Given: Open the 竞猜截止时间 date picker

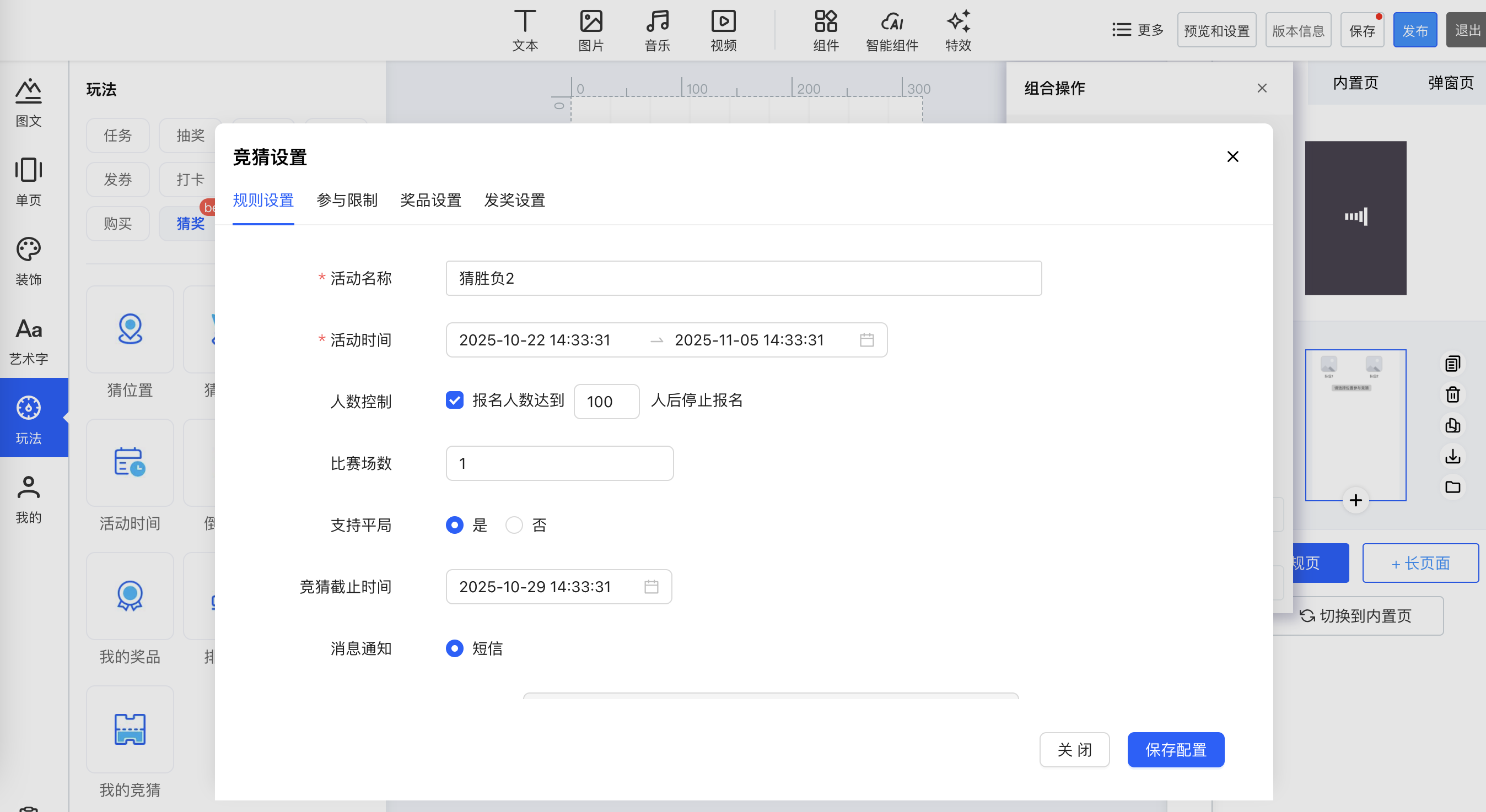Looking at the screenshot, I should (558, 587).
